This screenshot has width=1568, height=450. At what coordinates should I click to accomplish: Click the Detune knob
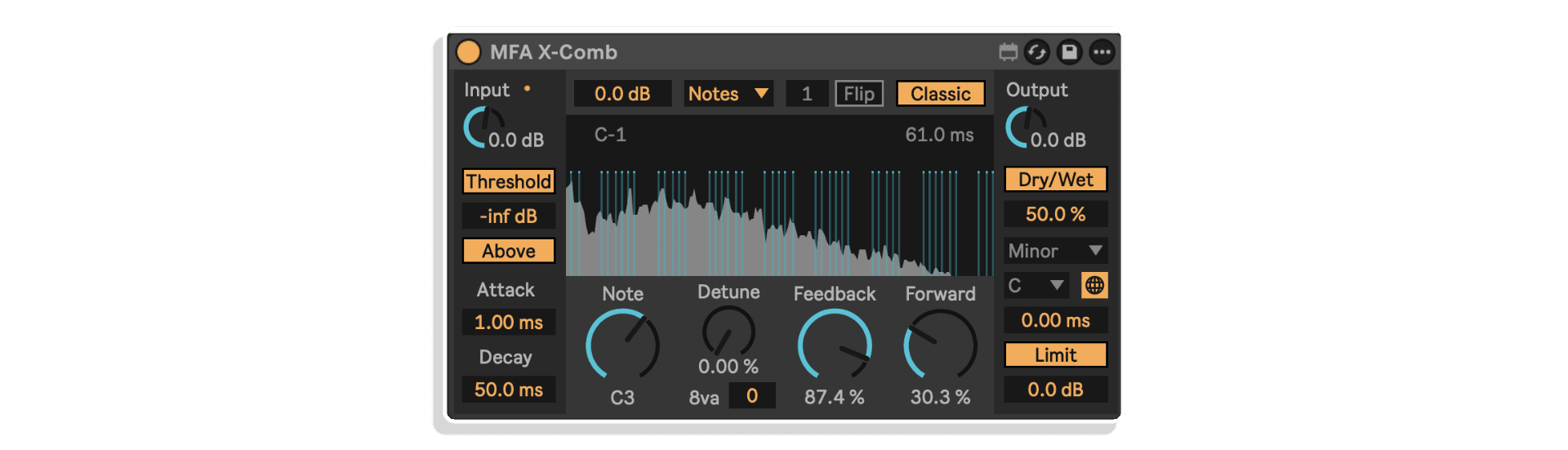point(728,332)
